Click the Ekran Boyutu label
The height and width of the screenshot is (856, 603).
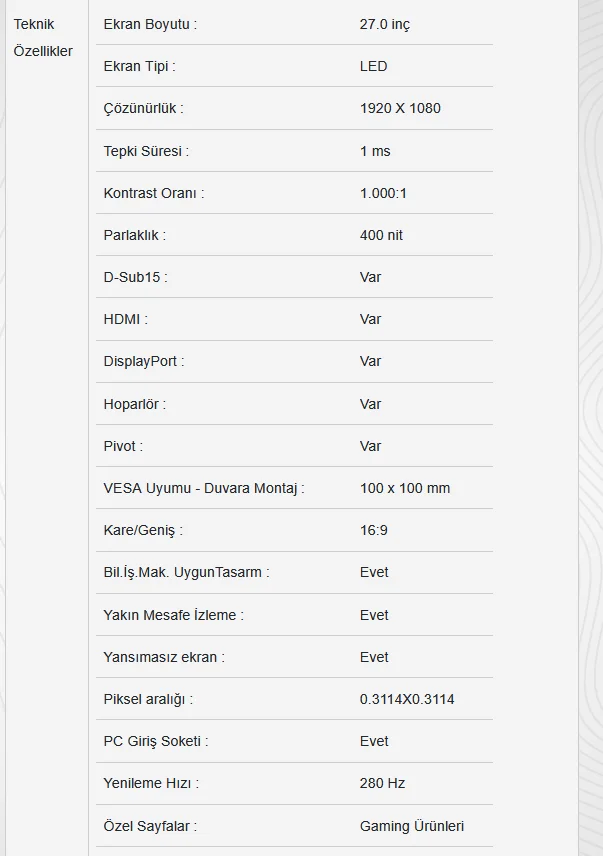[150, 24]
